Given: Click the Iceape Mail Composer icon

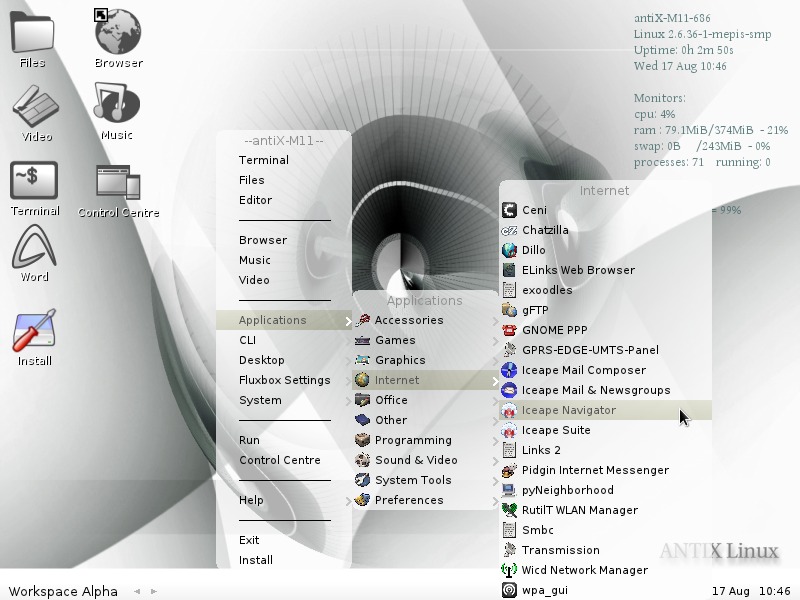Looking at the screenshot, I should (509, 370).
